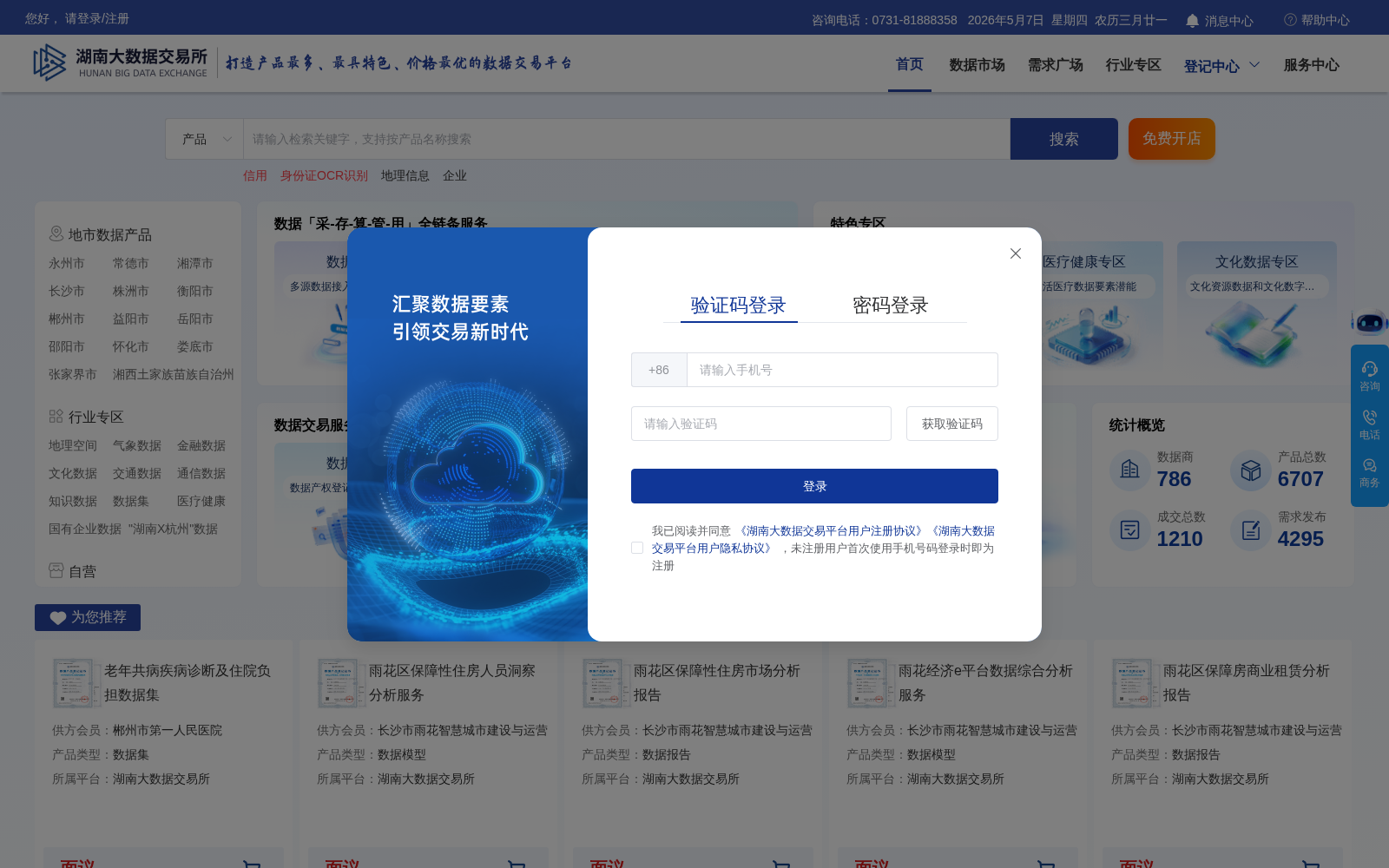
Task: Open 湖南大数据交易平台用户注册协议 link
Action: pyautogui.click(x=831, y=530)
